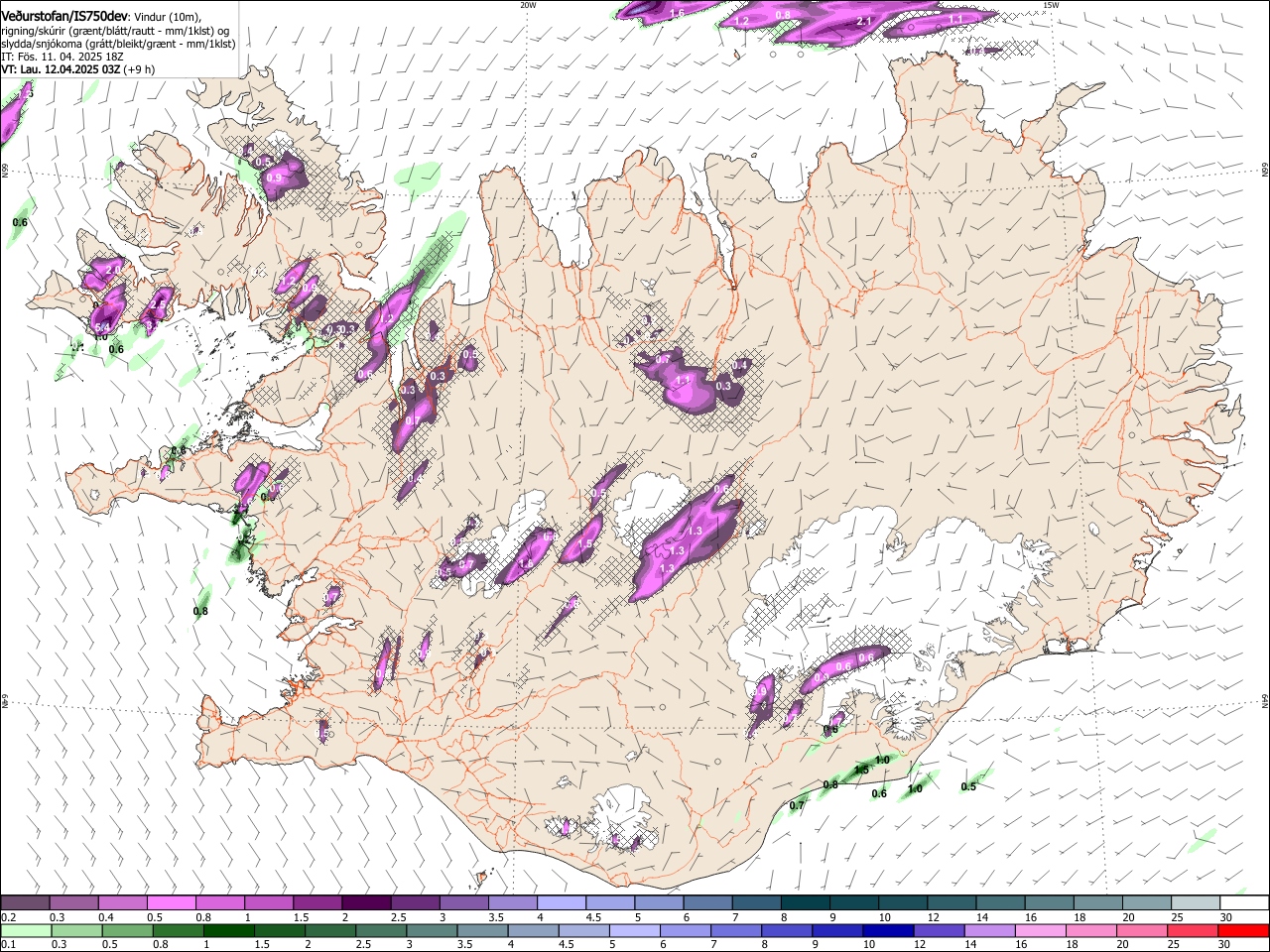1270x952 pixels.
Task: Click the 2.0 precipitation value in the Westfjords
Action: click(112, 270)
